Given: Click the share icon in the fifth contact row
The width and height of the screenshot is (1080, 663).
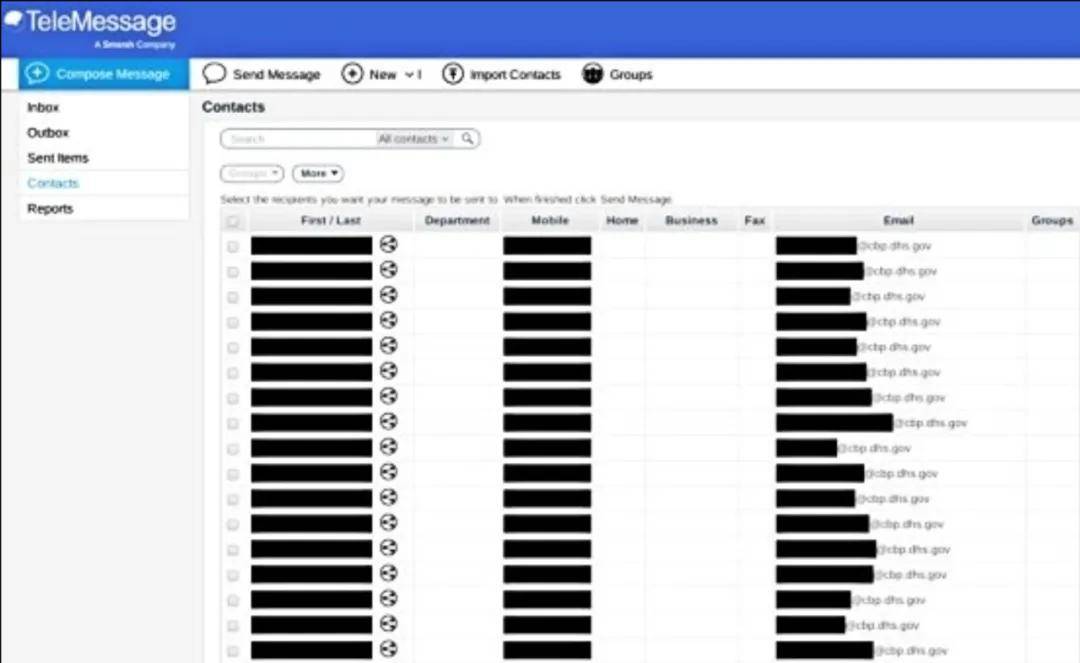Looking at the screenshot, I should 388,346.
